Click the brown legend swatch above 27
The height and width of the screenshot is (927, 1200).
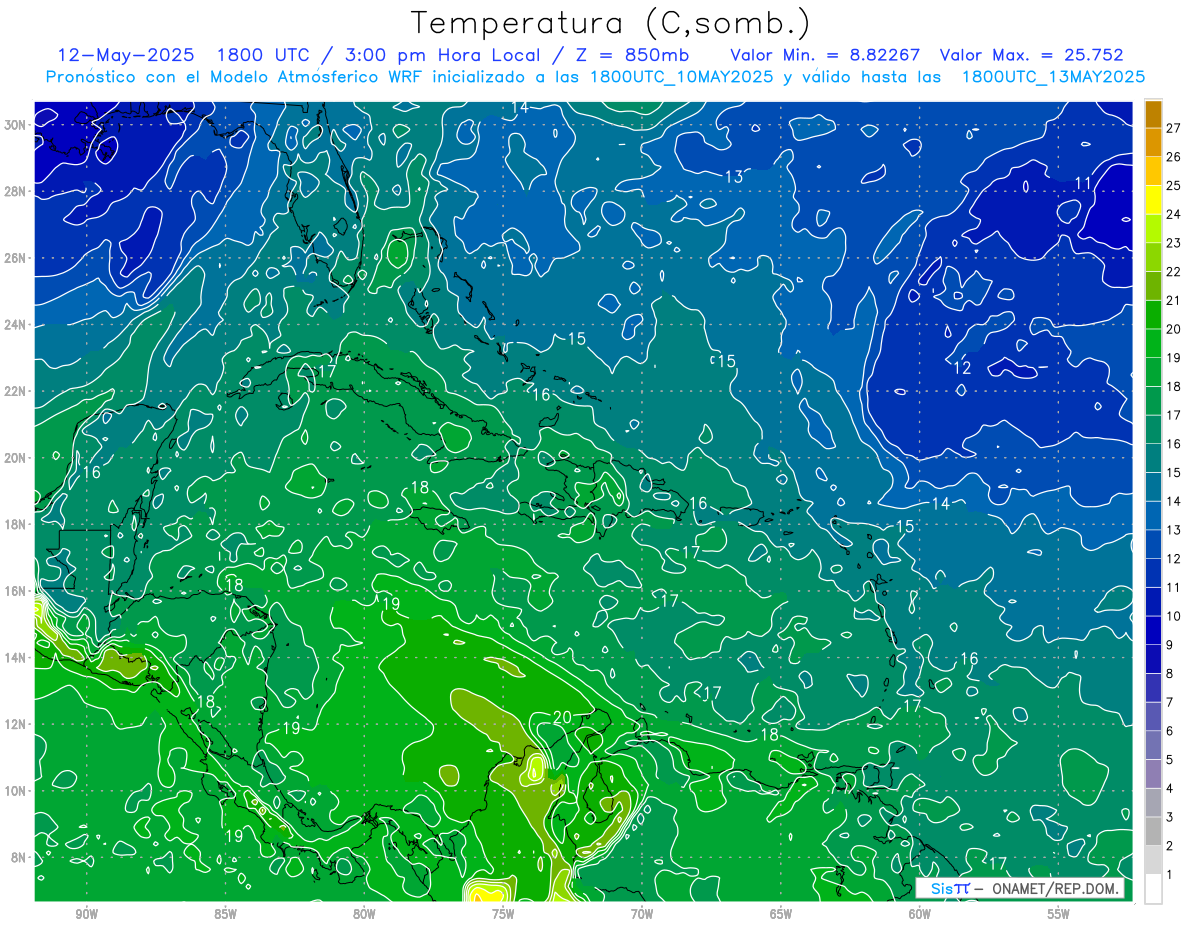click(x=1153, y=114)
